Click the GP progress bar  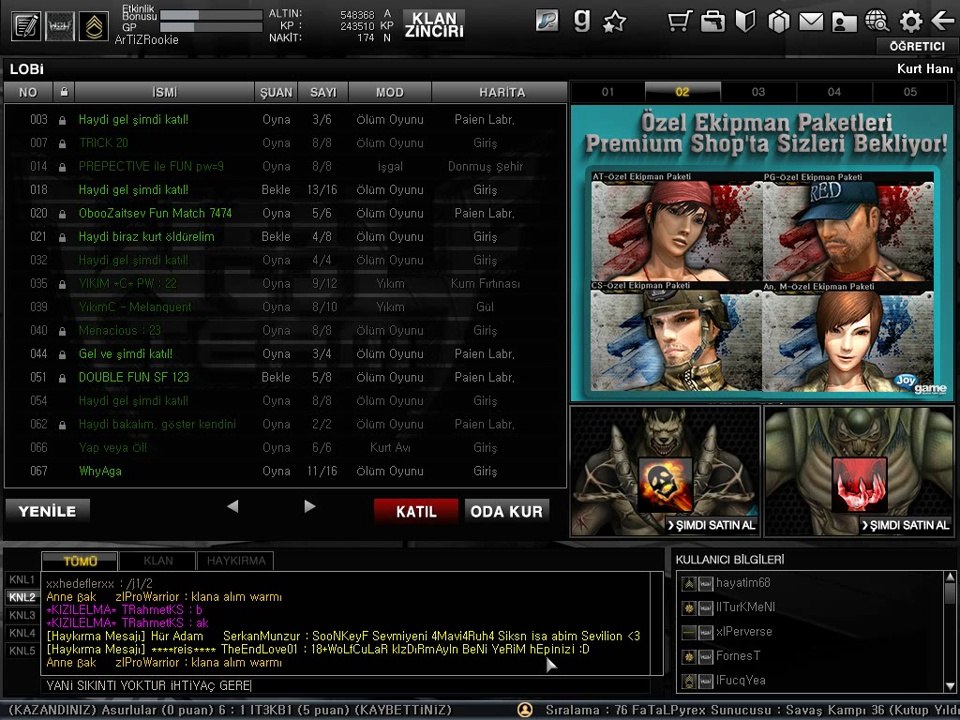point(211,27)
